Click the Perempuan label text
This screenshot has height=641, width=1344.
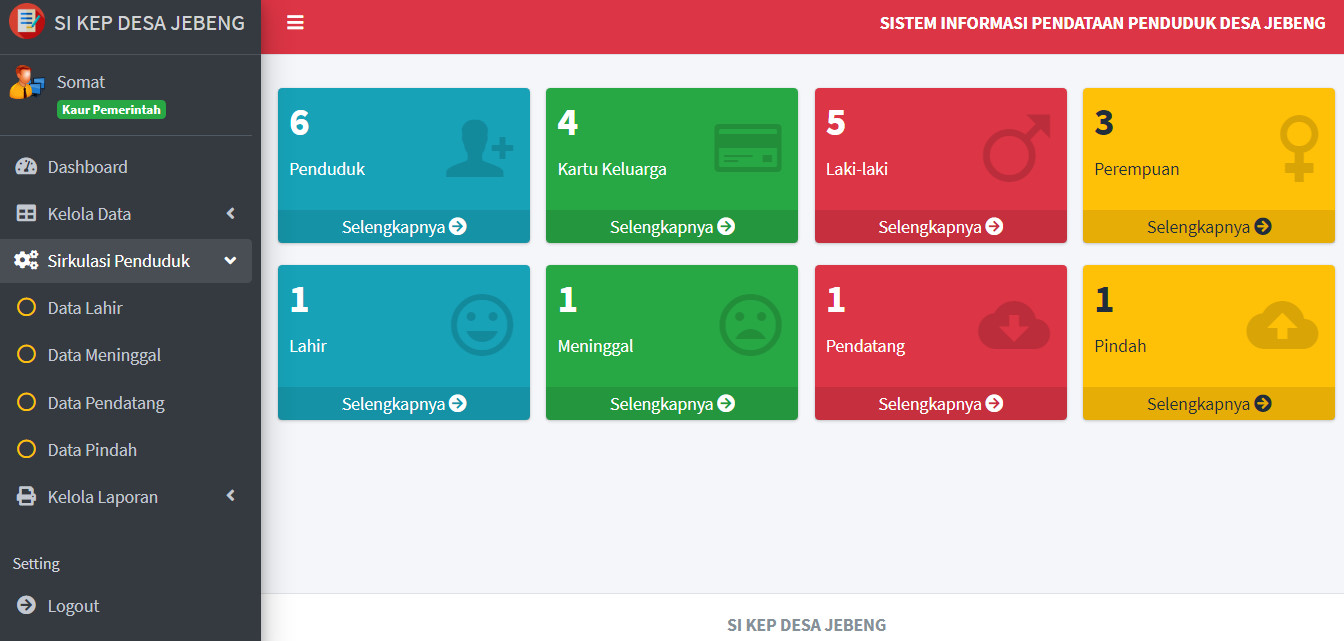[1137, 169]
